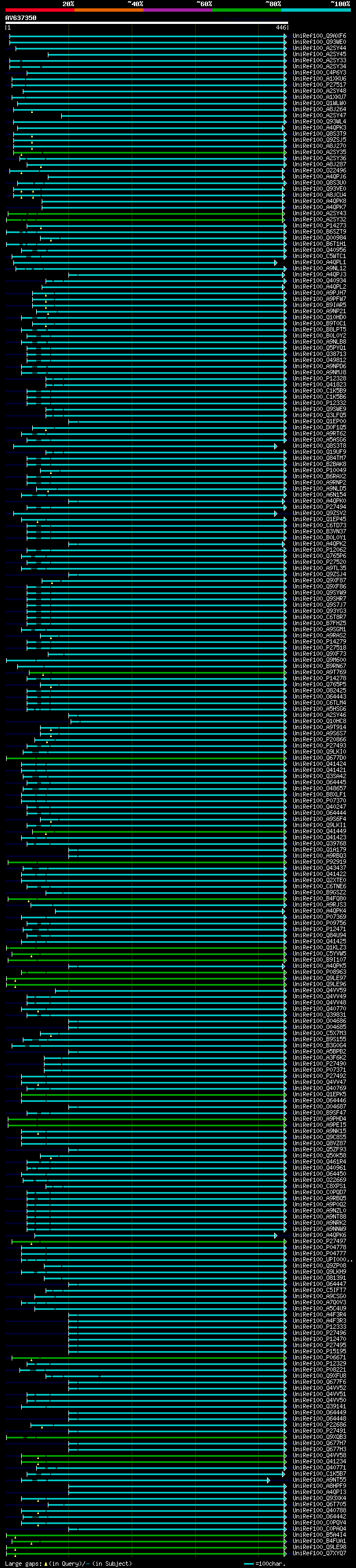The width and height of the screenshot is (356, 1568).
Task: Click hit label UniRef100_Q9XF87
Action: [x=319, y=581]
